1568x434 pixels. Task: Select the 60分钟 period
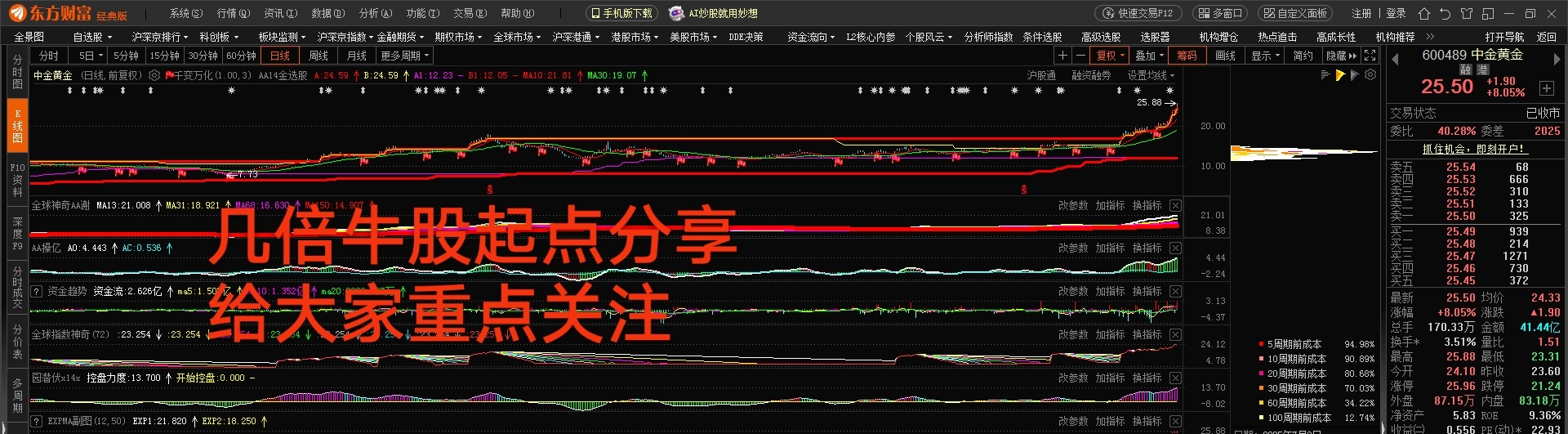[x=241, y=56]
